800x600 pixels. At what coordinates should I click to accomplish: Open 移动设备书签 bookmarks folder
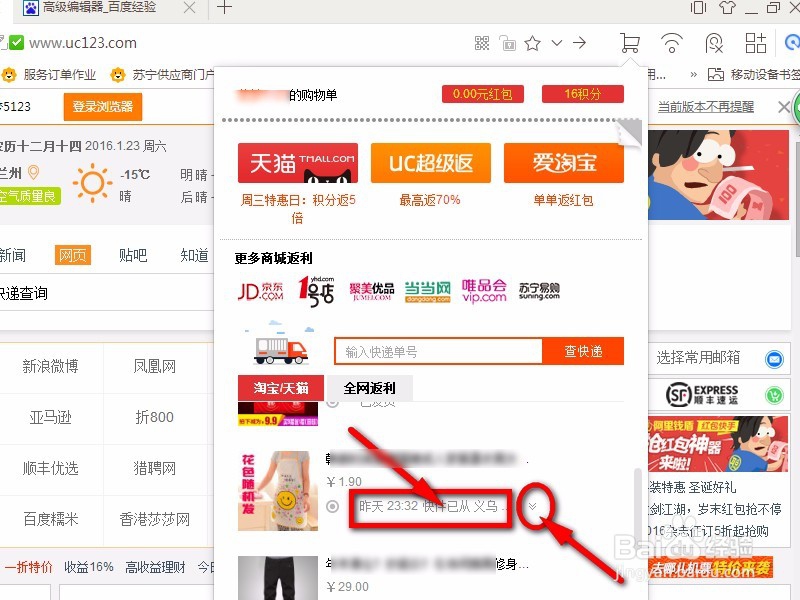[x=754, y=75]
